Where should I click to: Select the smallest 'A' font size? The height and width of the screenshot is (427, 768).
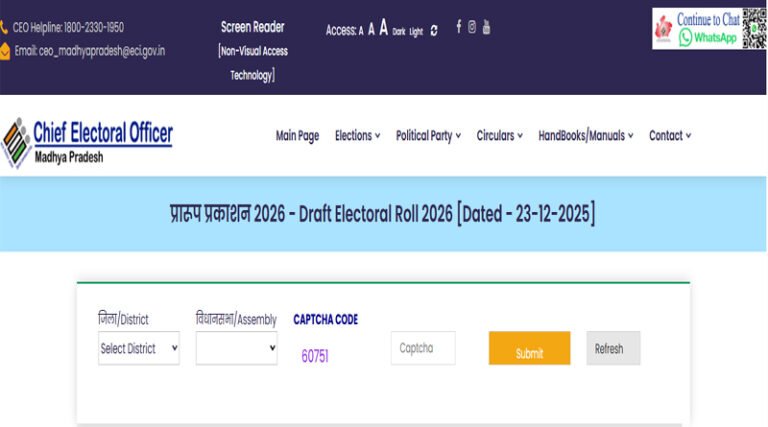pyautogui.click(x=361, y=31)
